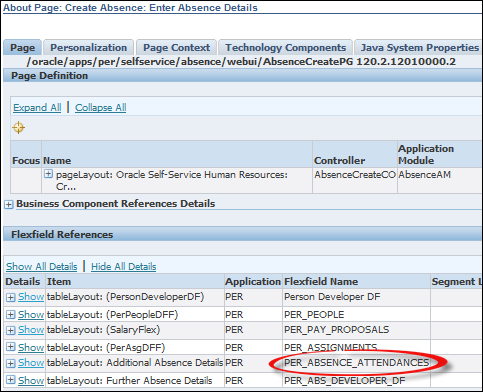This screenshot has width=483, height=392.
Task: Expand details for PerAsgDFF row
Action: [10, 347]
